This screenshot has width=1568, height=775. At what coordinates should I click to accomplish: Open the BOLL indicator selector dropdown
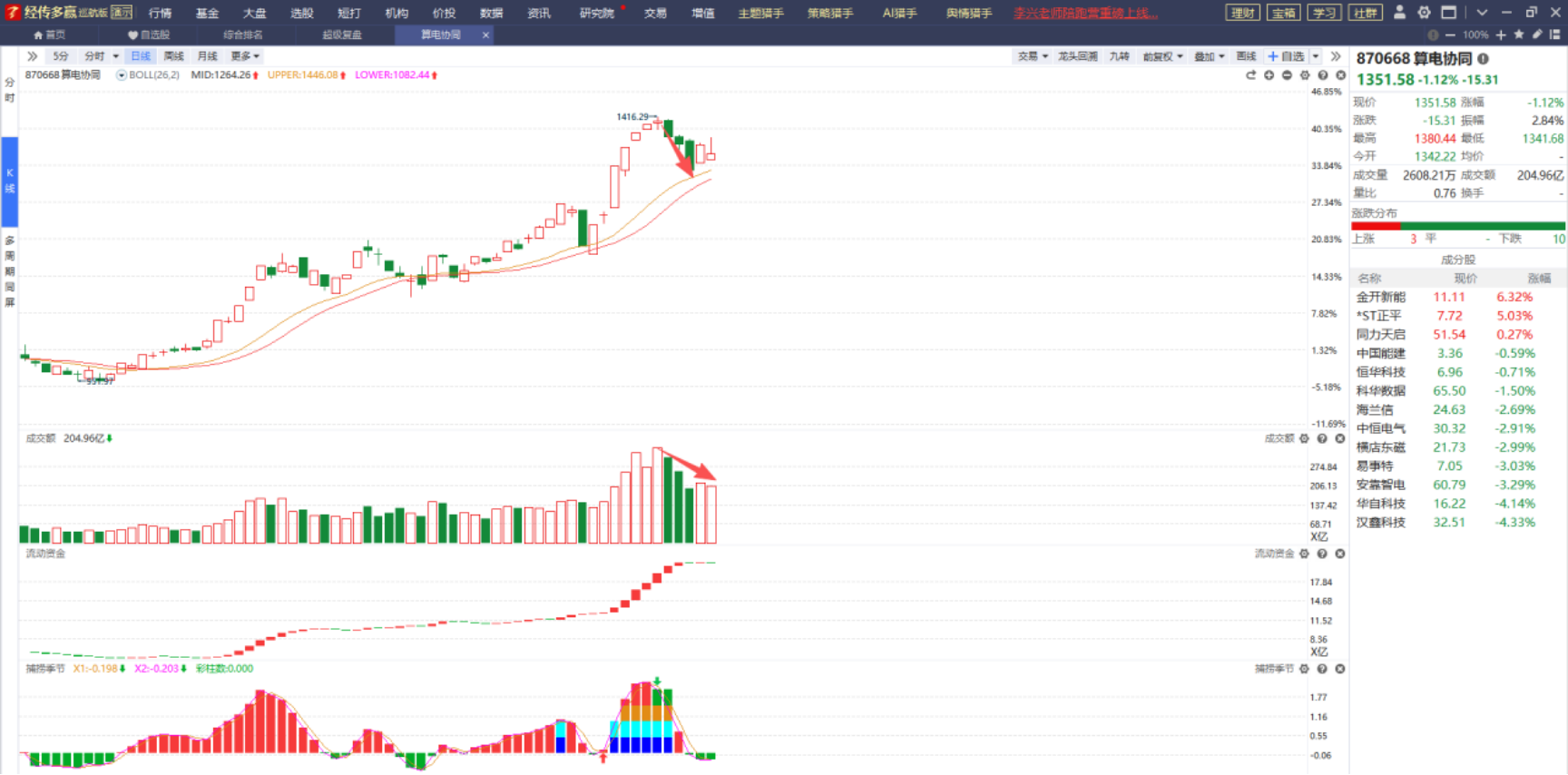[122, 75]
